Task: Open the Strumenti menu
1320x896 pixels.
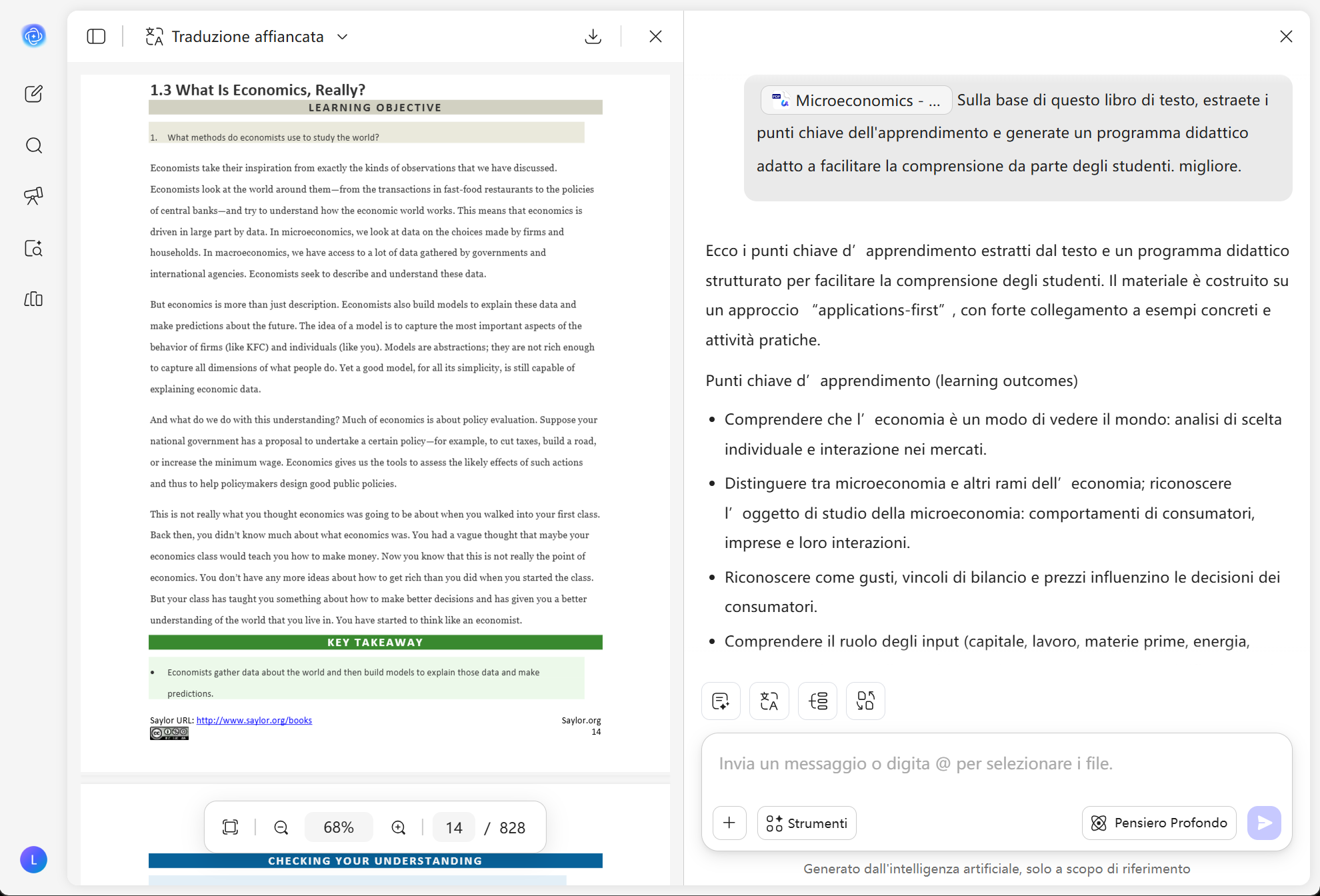Action: (806, 823)
